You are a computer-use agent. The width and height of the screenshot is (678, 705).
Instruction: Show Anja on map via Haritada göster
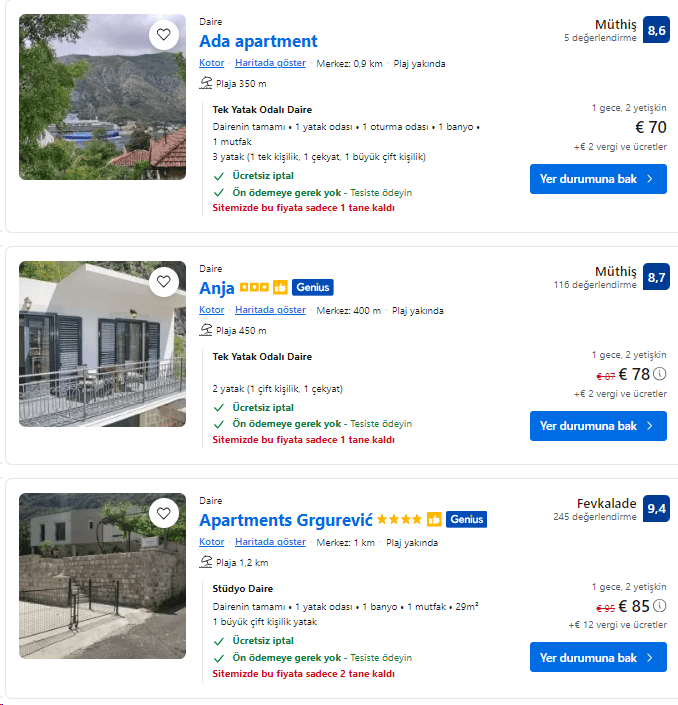click(x=270, y=310)
